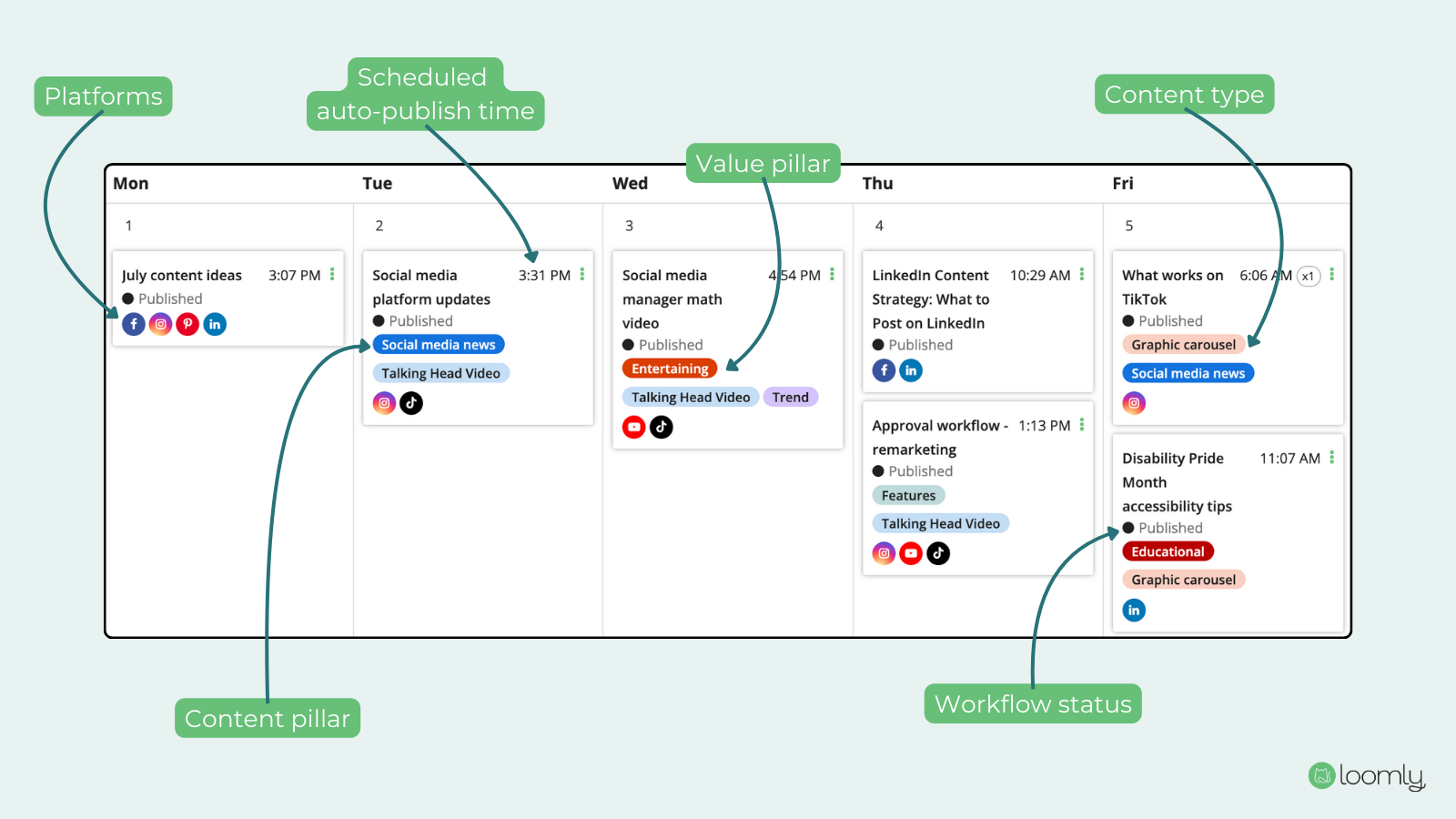The image size is (1456, 819).
Task: Select the Pinterest icon on July content ideas post
Action: [x=187, y=324]
